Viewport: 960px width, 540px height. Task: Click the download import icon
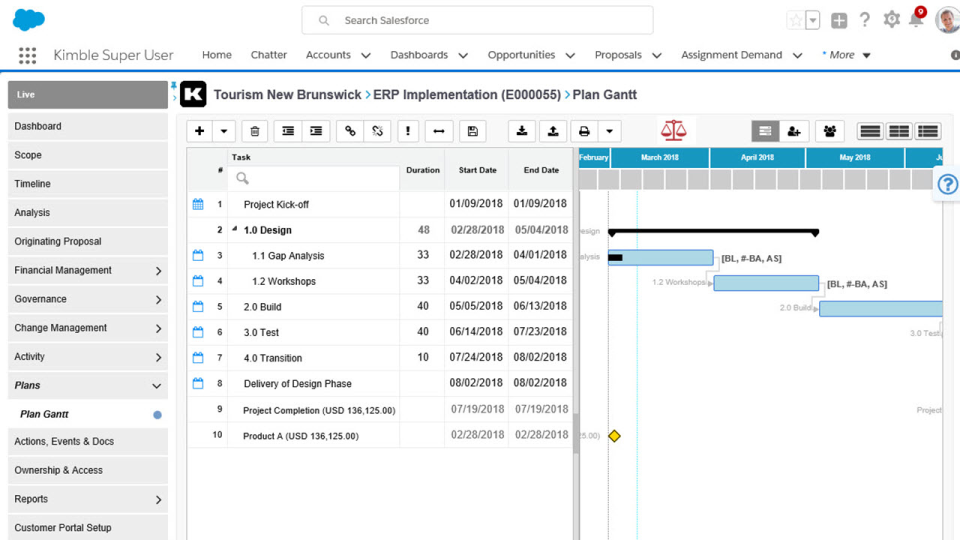pos(522,131)
